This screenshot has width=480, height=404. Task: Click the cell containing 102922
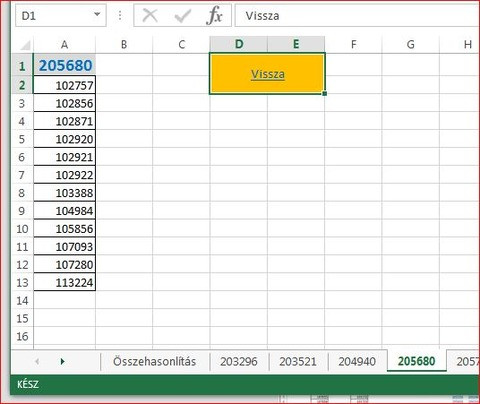(x=65, y=175)
